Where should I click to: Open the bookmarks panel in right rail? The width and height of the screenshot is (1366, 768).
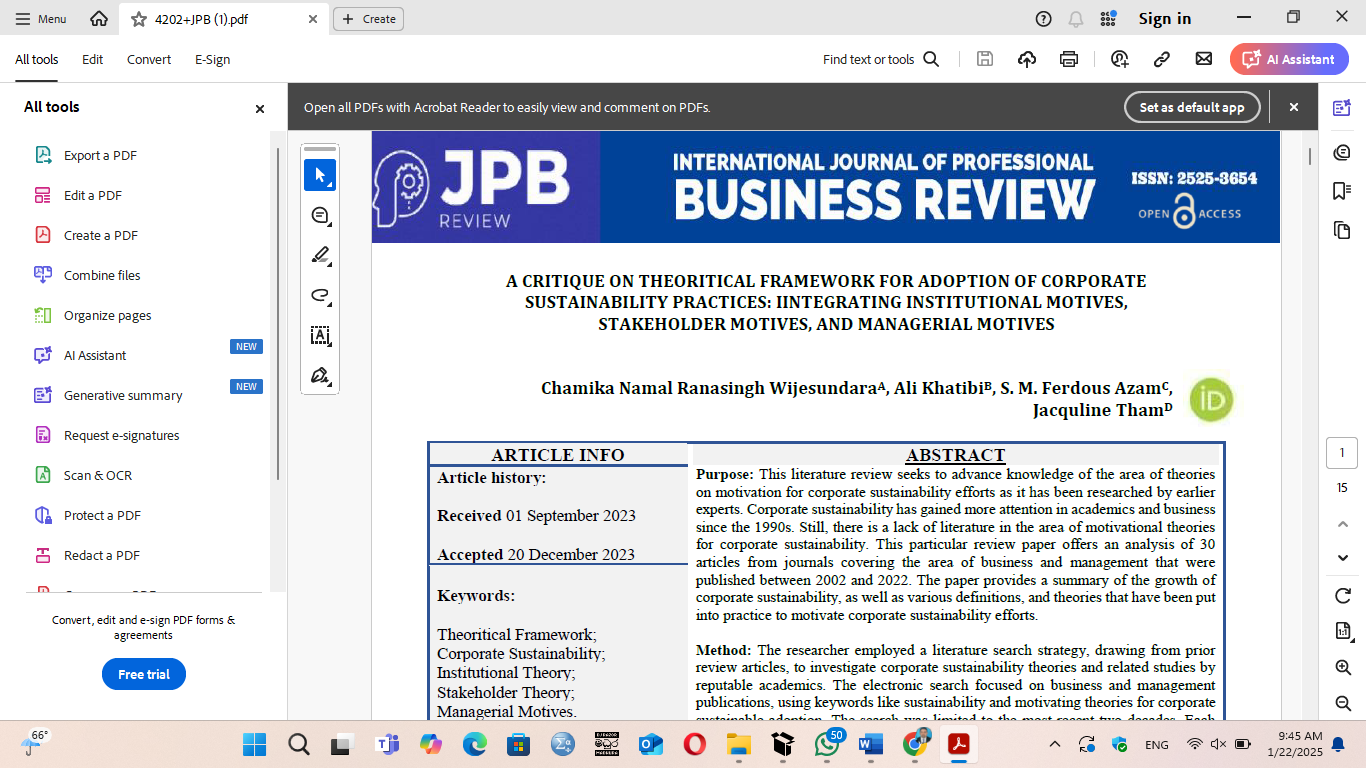[x=1342, y=191]
